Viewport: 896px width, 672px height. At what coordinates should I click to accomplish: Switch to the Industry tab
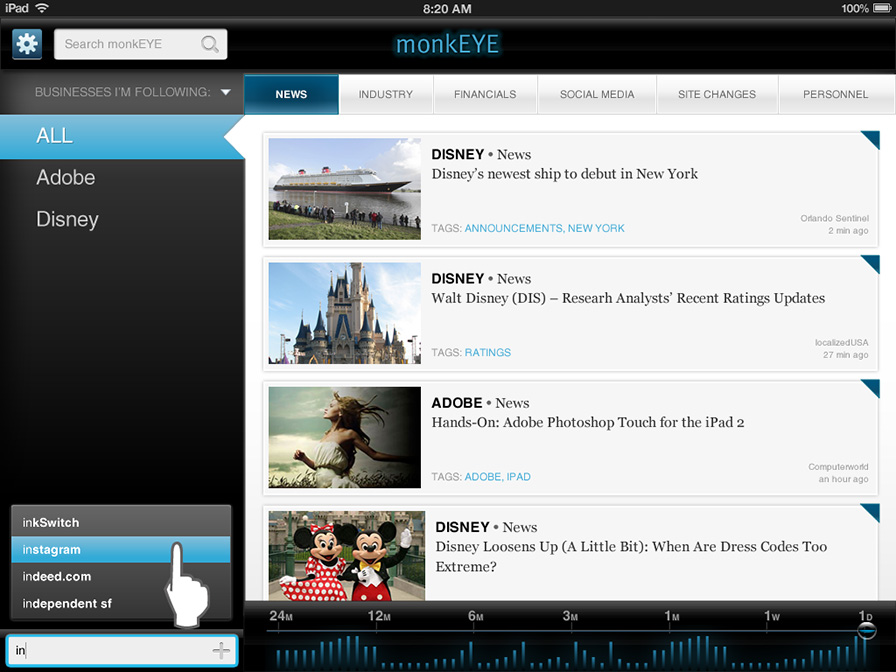[x=385, y=94]
